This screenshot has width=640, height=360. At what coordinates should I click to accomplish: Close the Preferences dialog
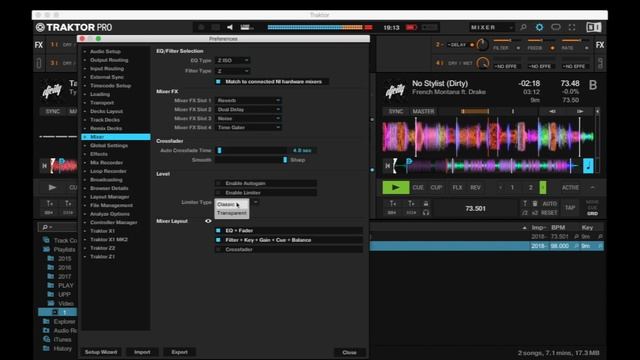coord(349,352)
